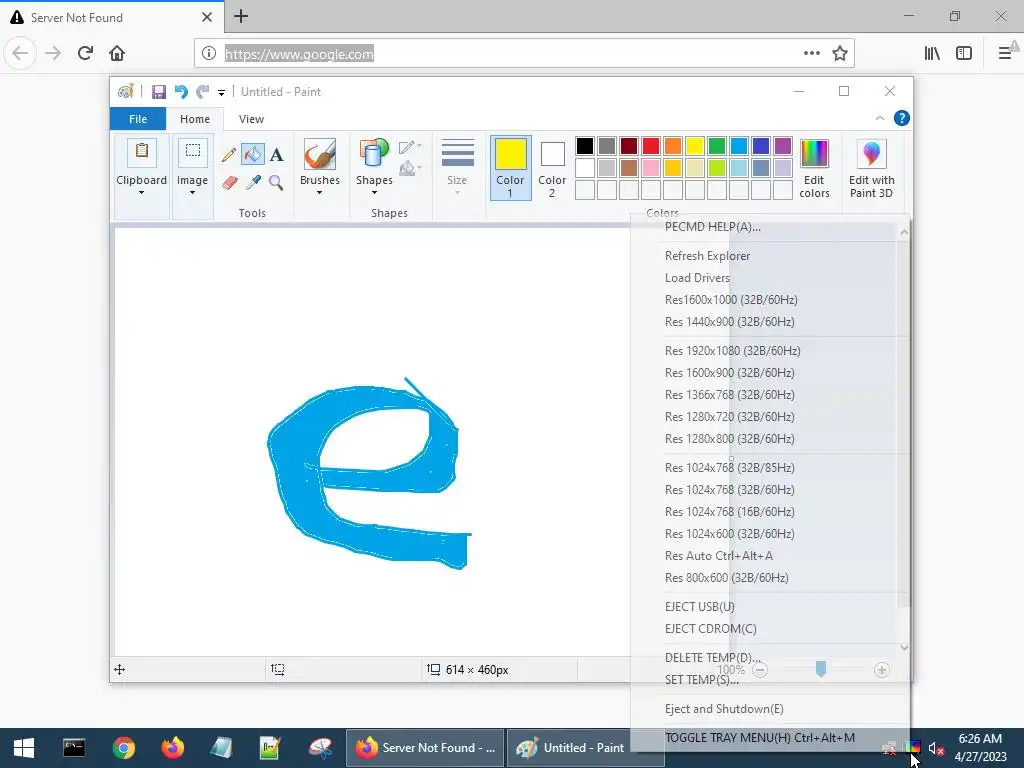Image resolution: width=1024 pixels, height=768 pixels.
Task: Select the Fill with color bucket tool
Action: point(253,155)
